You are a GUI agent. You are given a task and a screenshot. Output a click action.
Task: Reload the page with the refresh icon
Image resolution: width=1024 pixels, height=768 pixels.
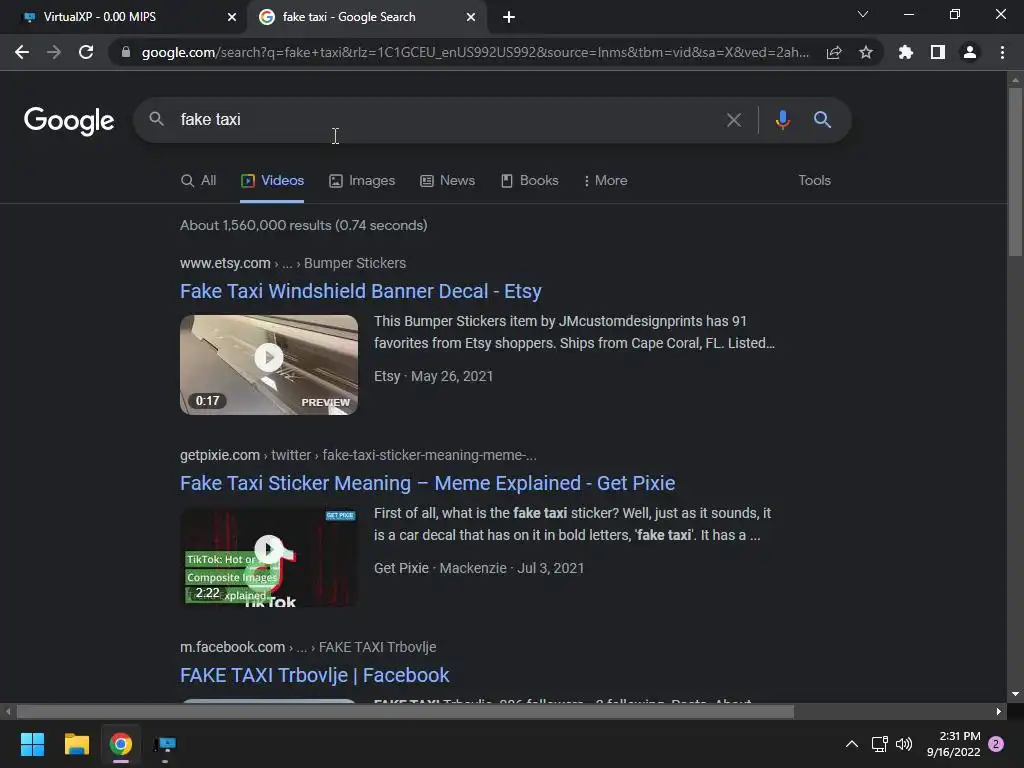tap(86, 52)
